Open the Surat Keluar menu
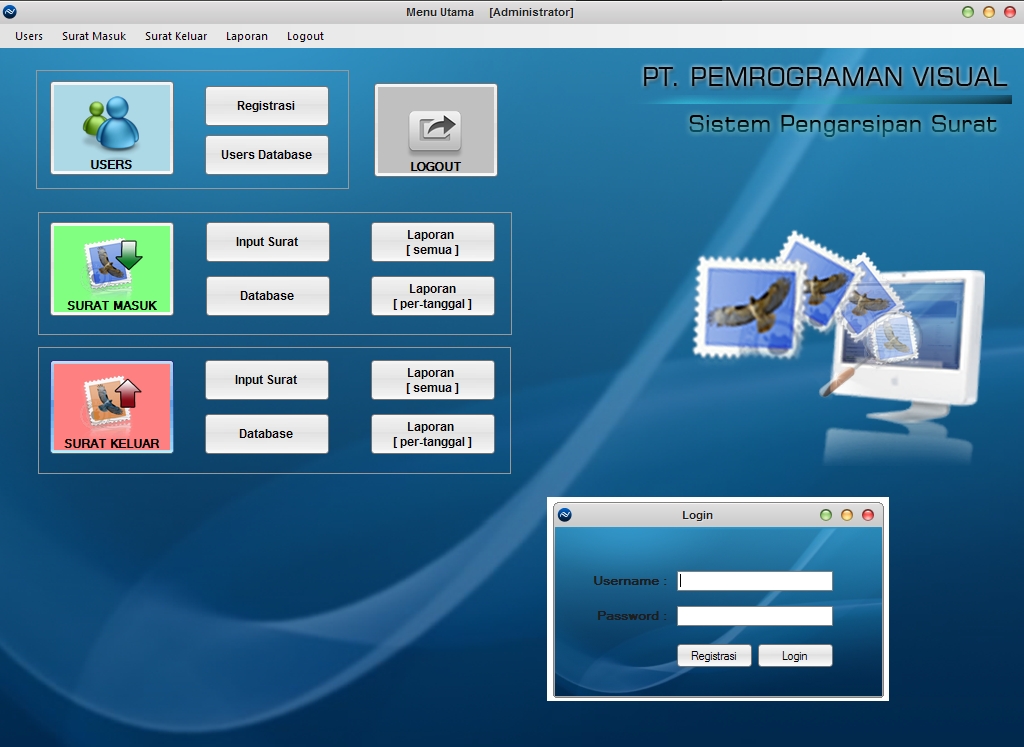This screenshot has width=1024, height=747. (176, 36)
